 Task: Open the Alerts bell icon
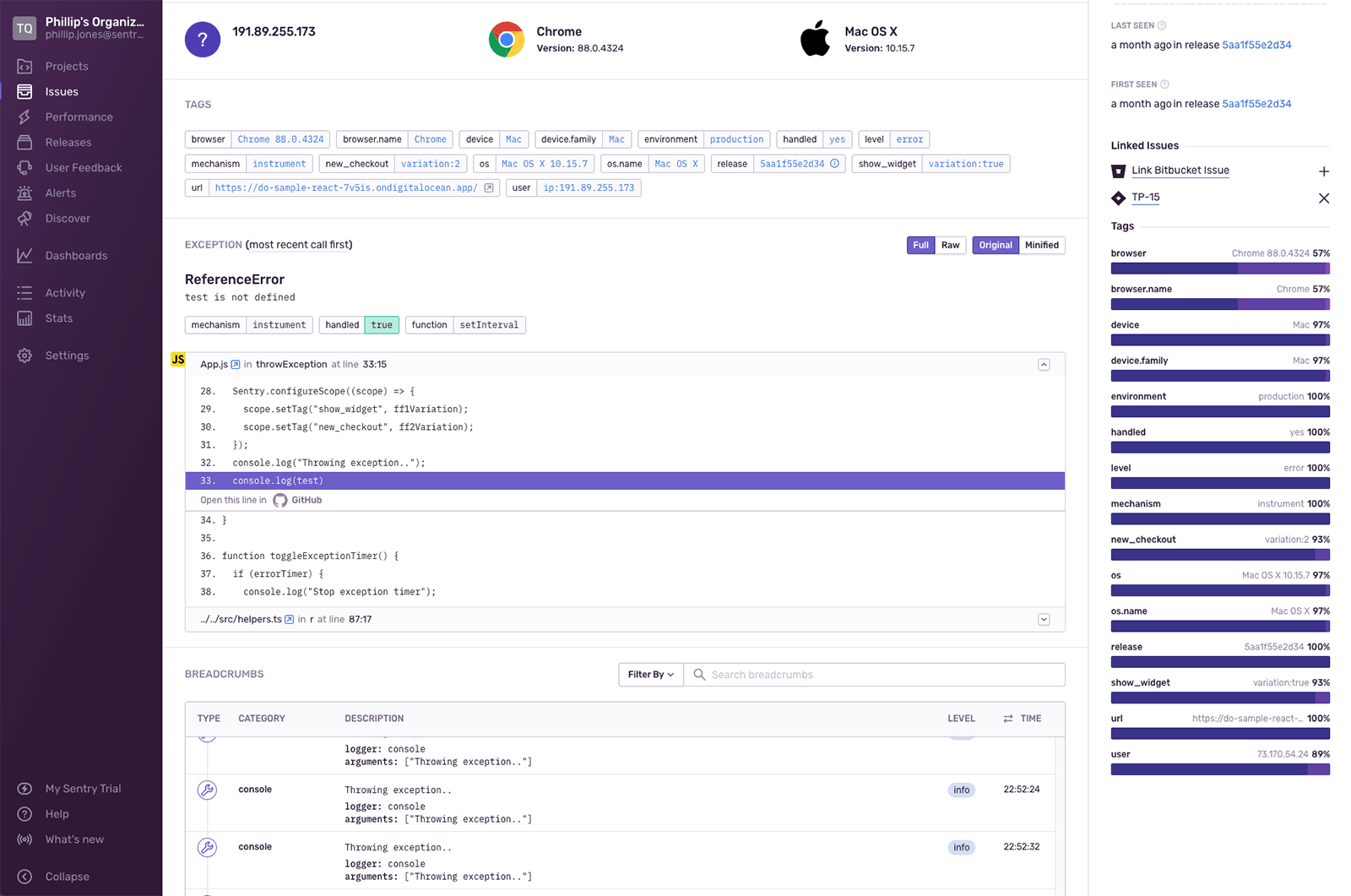[24, 193]
